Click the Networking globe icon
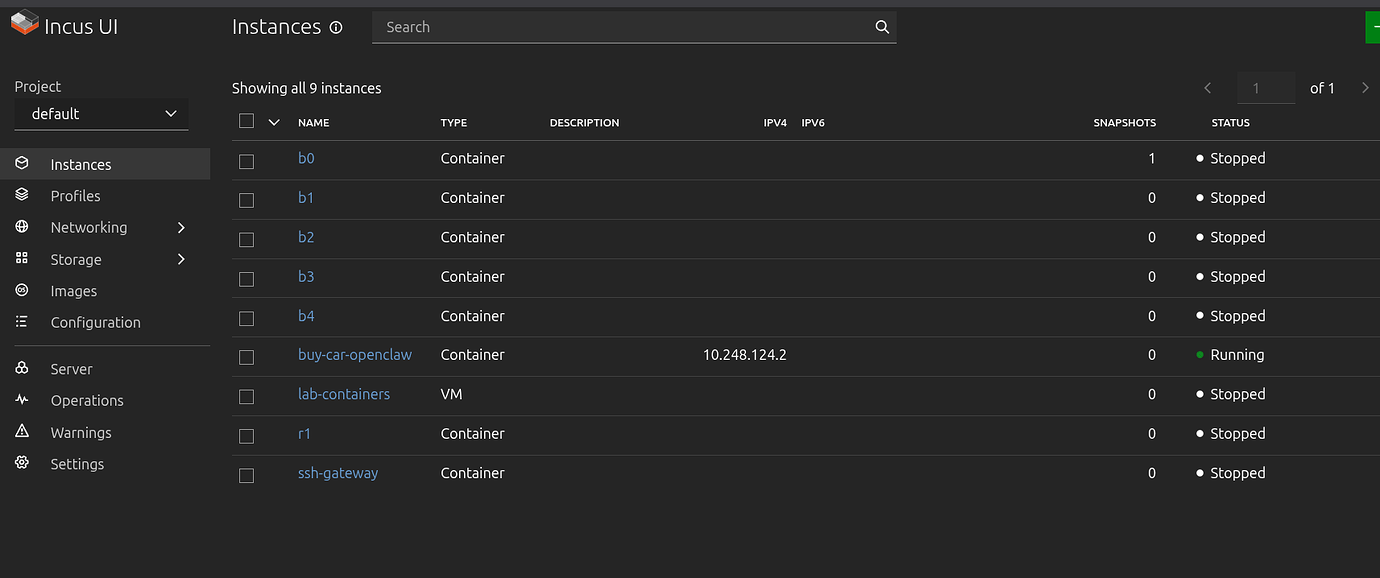 [x=22, y=227]
